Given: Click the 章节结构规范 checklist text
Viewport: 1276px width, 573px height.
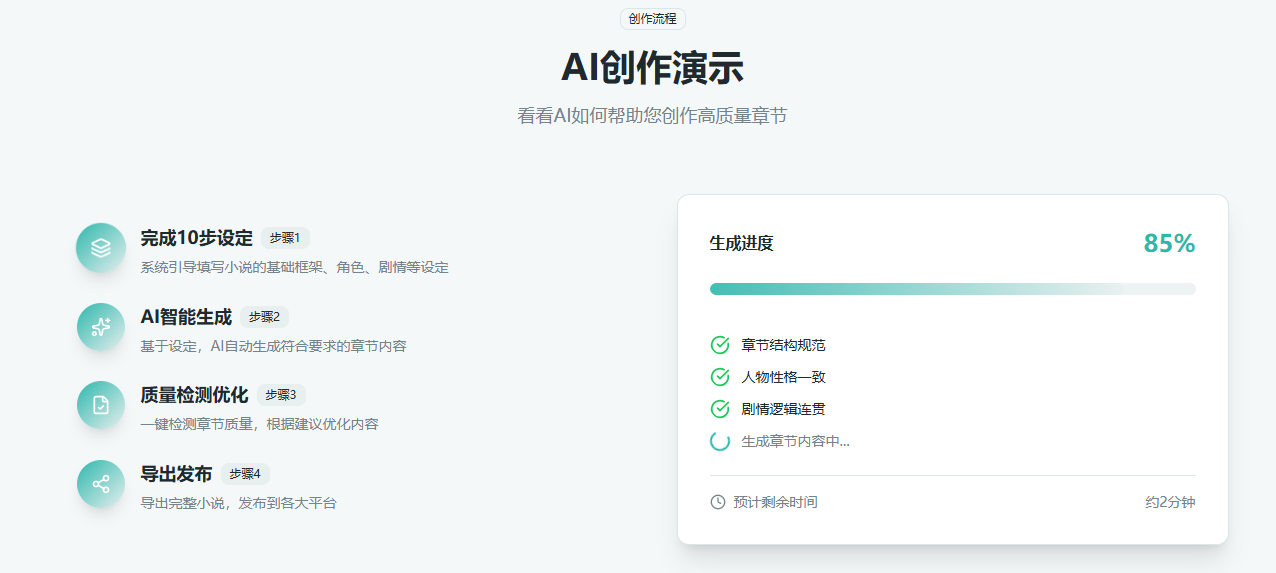Looking at the screenshot, I should tap(784, 345).
